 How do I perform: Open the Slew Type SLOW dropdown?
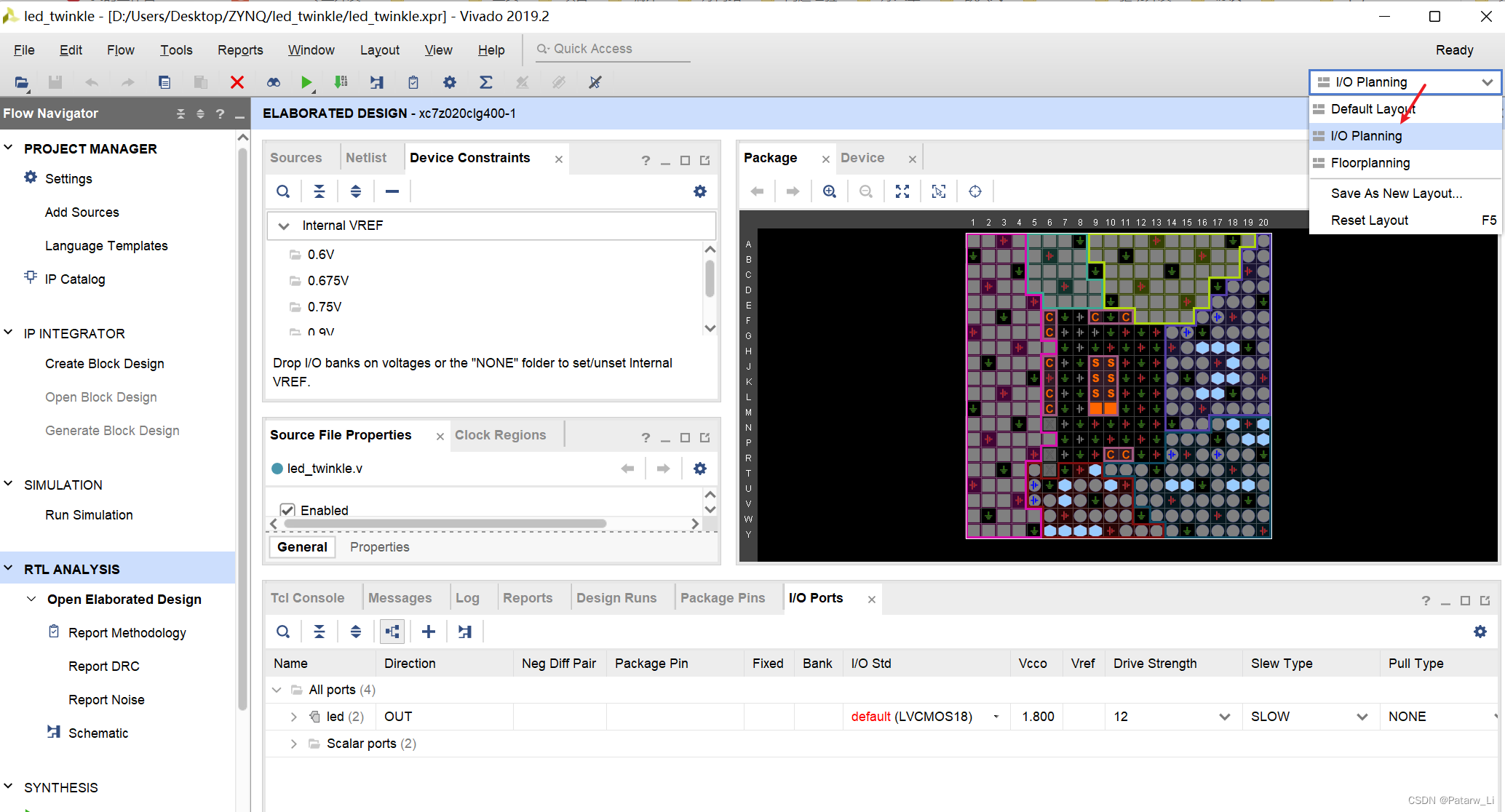click(x=1362, y=717)
